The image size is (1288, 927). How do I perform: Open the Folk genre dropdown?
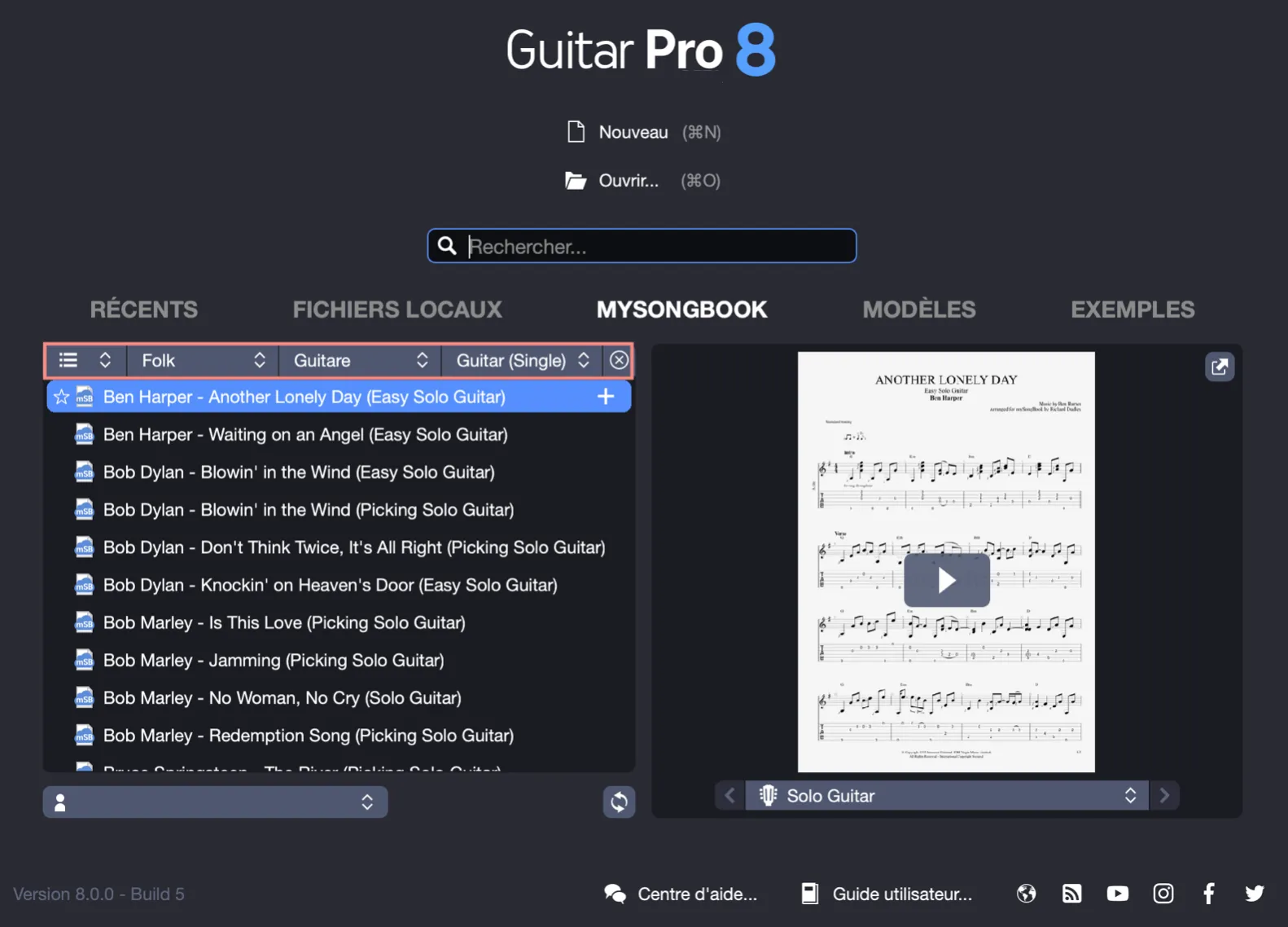(x=203, y=360)
